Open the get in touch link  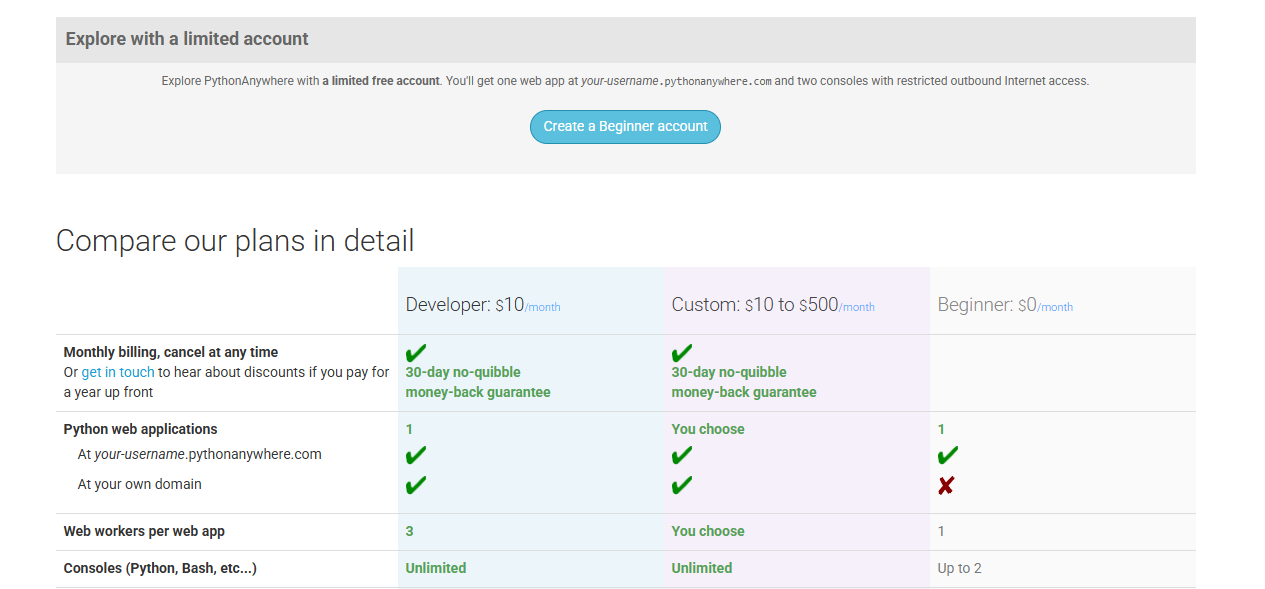click(x=118, y=372)
